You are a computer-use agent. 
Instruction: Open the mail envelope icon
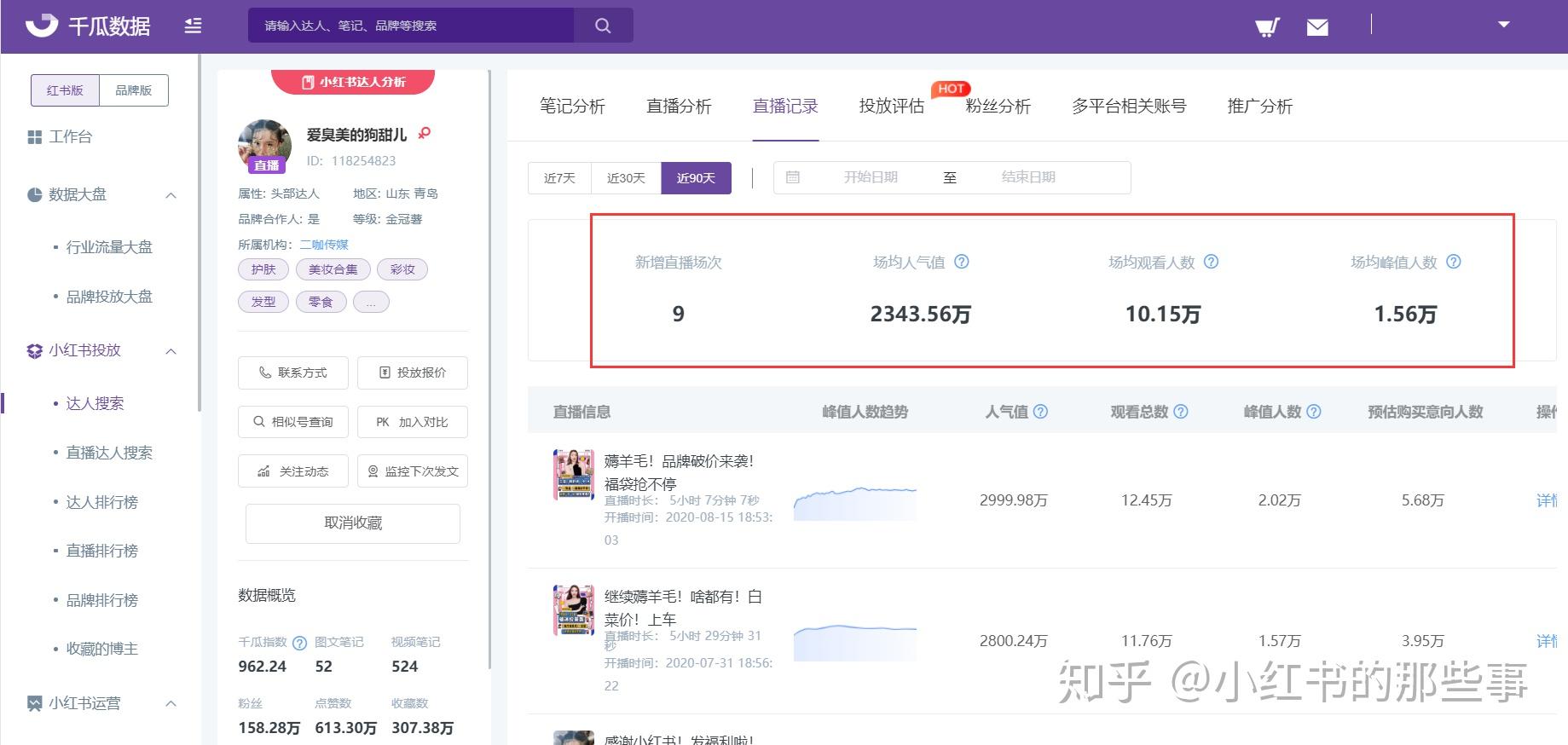point(1317,27)
